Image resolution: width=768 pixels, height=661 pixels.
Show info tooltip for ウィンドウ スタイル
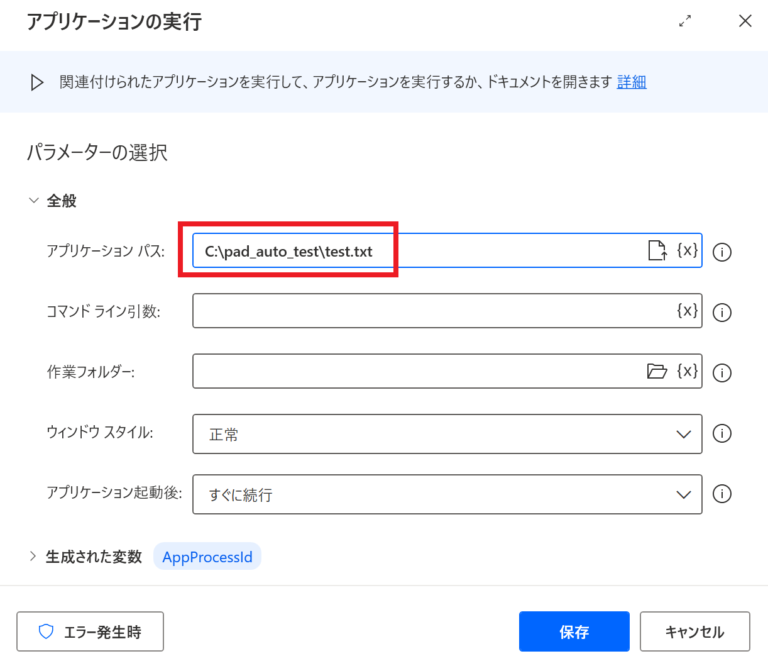(723, 434)
